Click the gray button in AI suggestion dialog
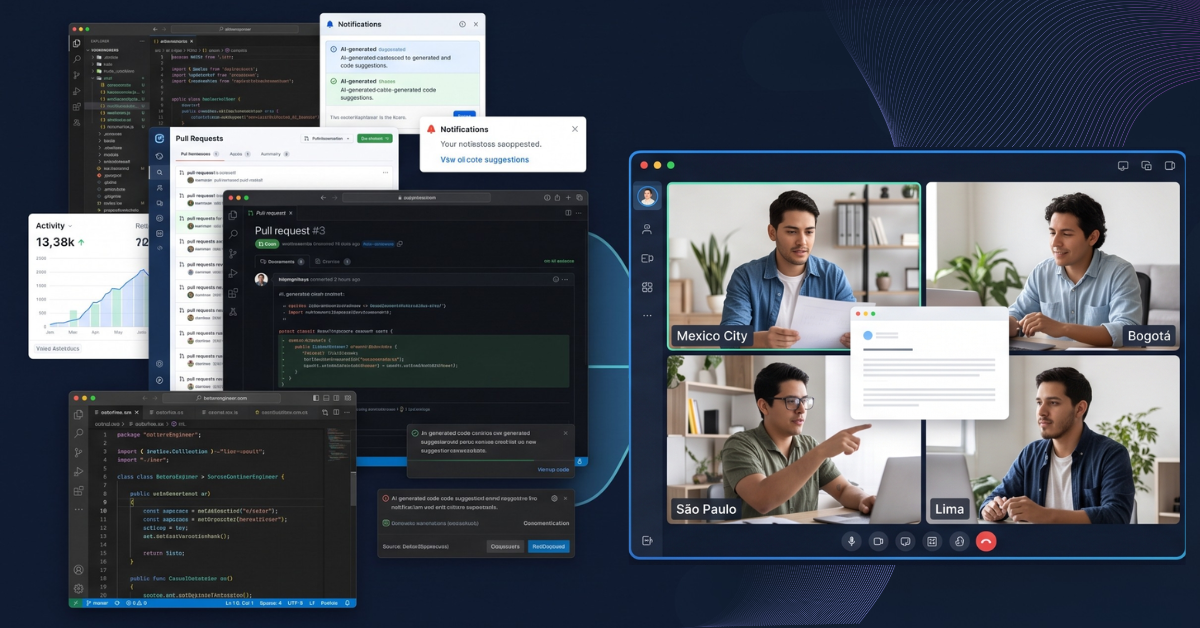The image size is (1200, 628). [x=505, y=546]
